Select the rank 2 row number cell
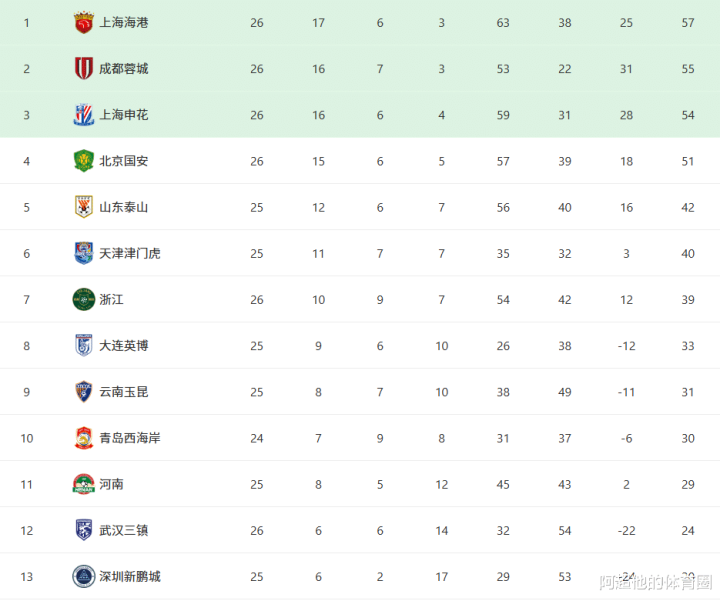 [27, 69]
